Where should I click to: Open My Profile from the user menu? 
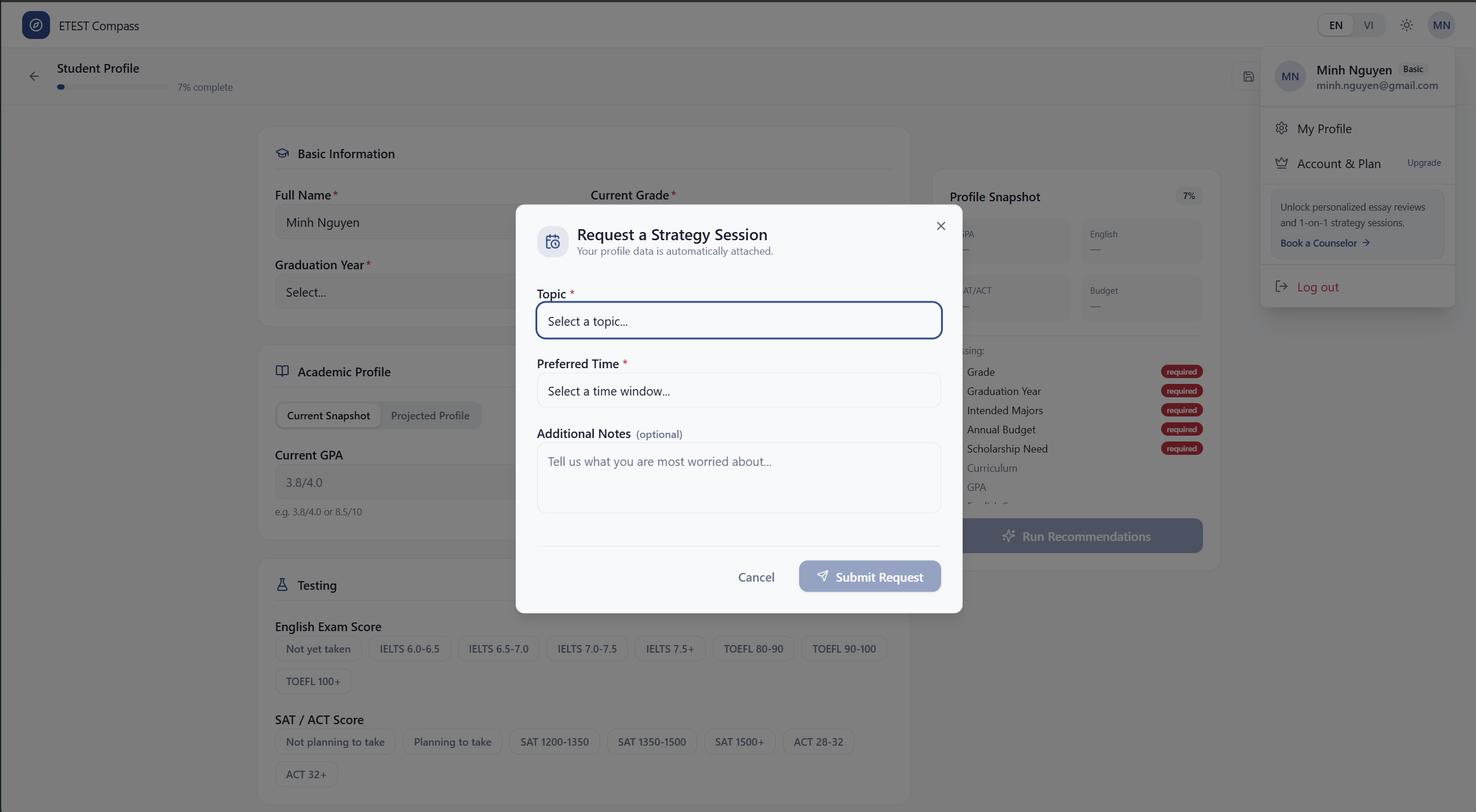tap(1324, 129)
